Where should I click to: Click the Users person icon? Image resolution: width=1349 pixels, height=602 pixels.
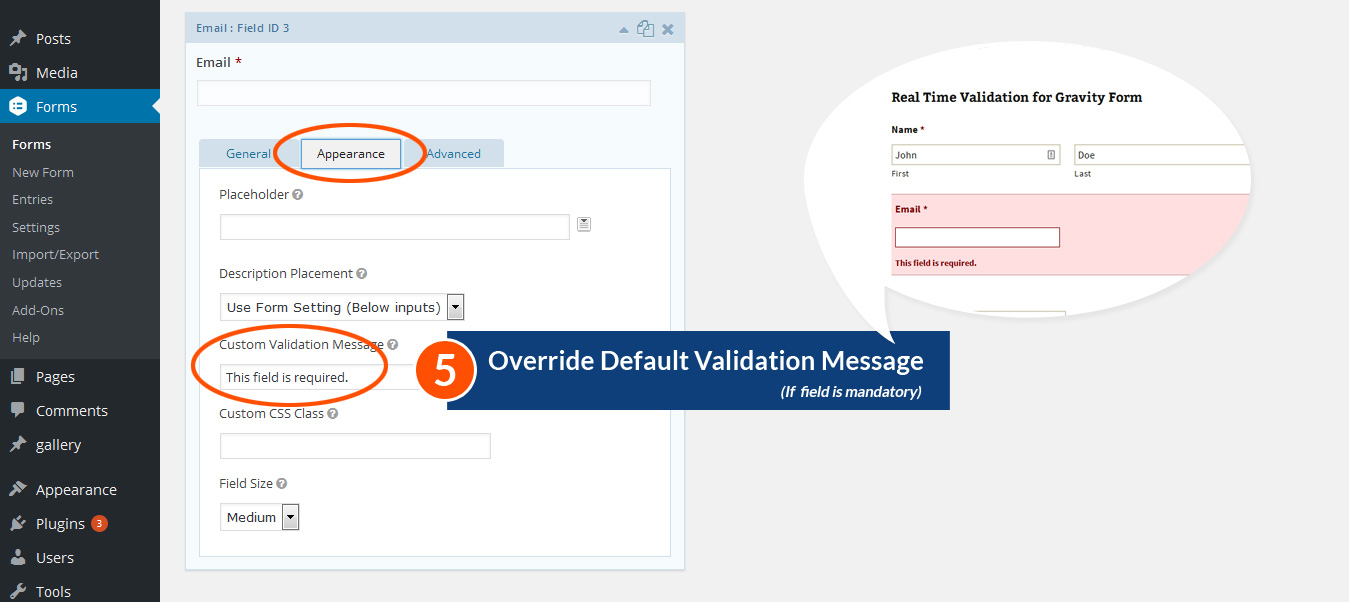18,558
